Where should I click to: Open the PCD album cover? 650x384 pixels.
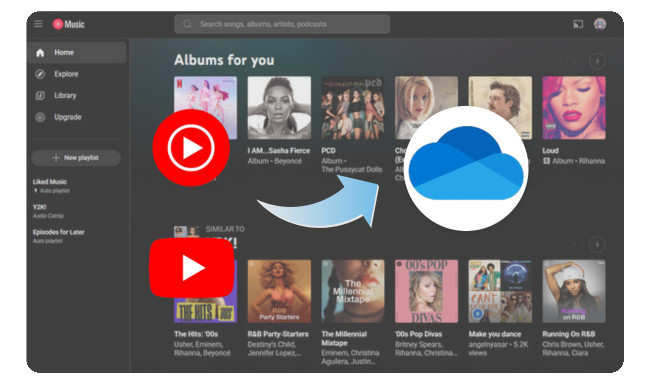[353, 108]
